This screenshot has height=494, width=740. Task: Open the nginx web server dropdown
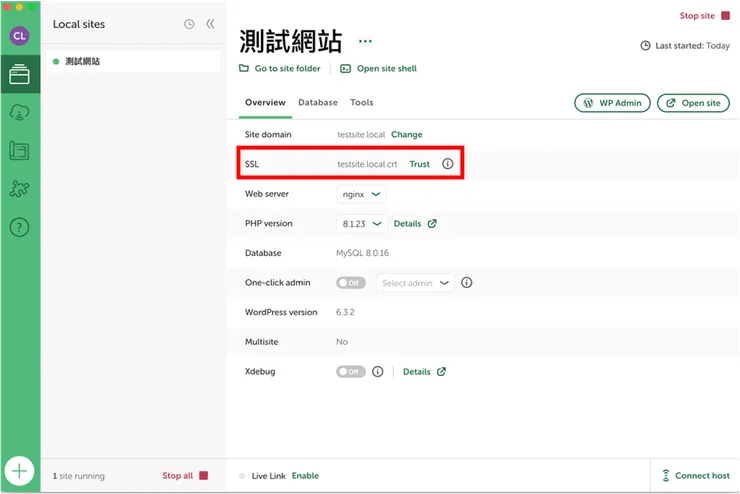pyautogui.click(x=361, y=194)
